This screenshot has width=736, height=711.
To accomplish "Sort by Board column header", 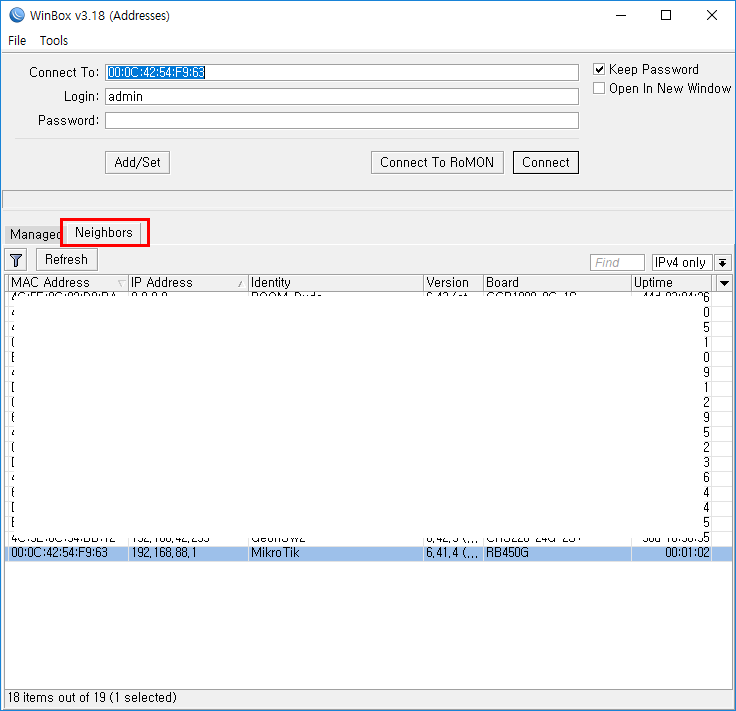I will tap(557, 283).
